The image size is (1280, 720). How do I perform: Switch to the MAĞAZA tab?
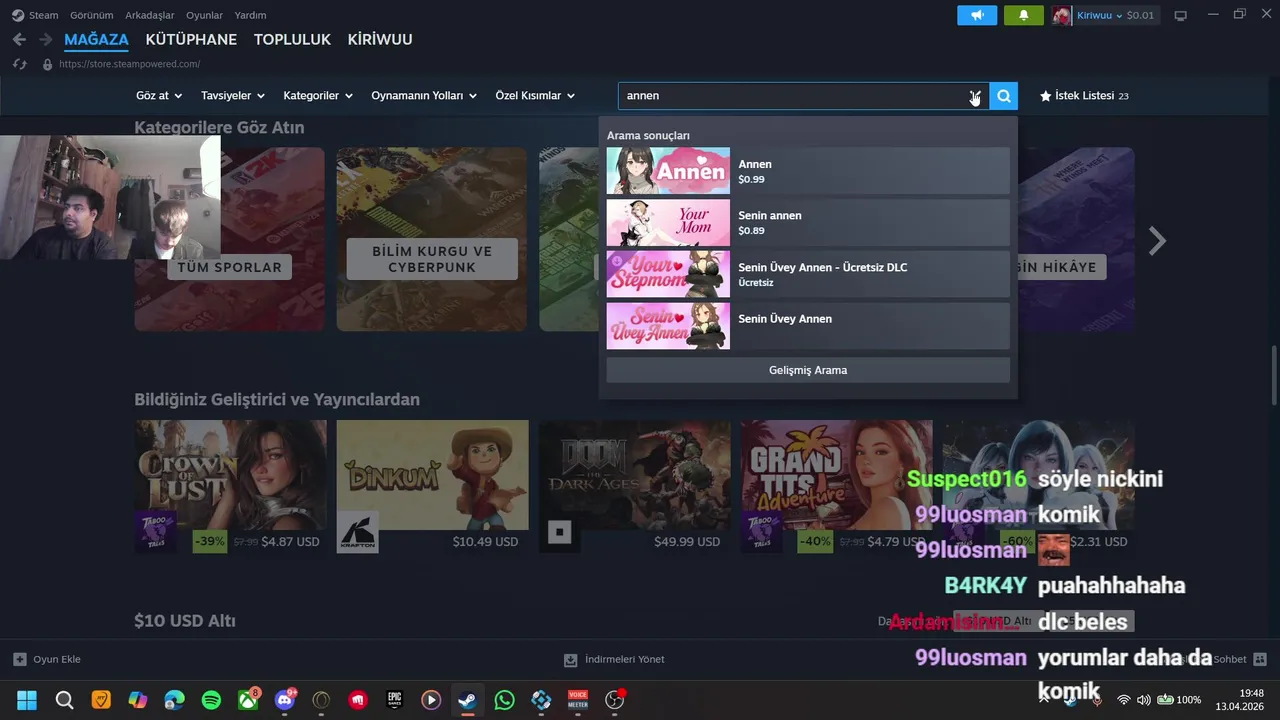pyautogui.click(x=96, y=40)
